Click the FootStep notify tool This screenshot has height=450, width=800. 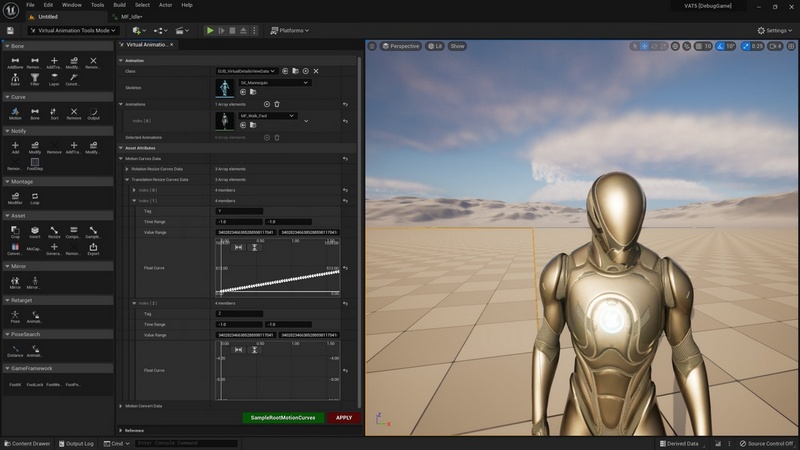coord(35,164)
